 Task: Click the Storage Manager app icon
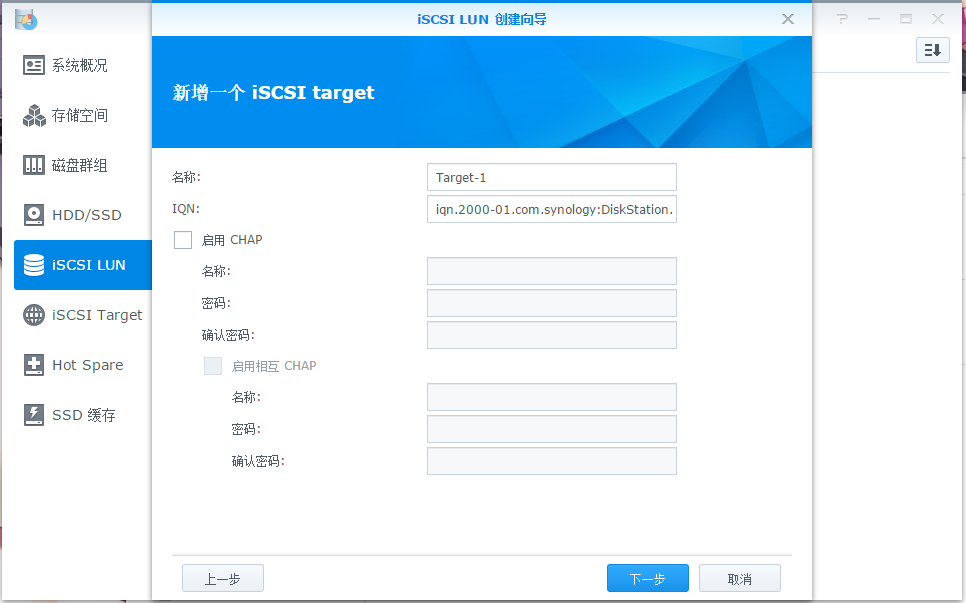(x=26, y=18)
